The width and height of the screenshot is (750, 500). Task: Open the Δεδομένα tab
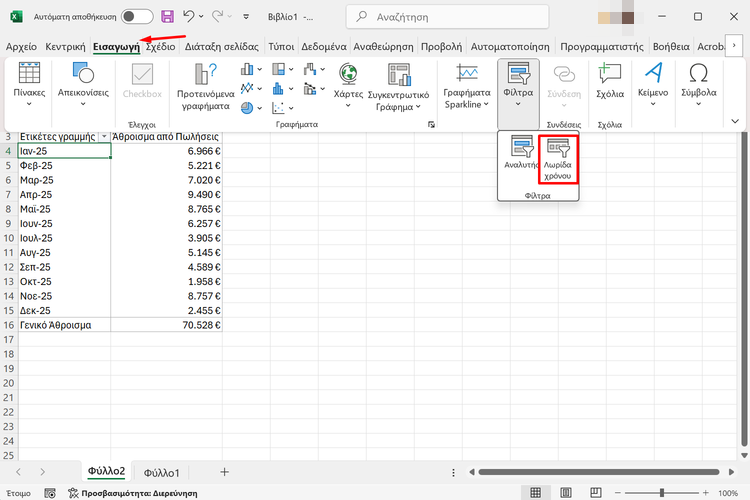pyautogui.click(x=324, y=47)
